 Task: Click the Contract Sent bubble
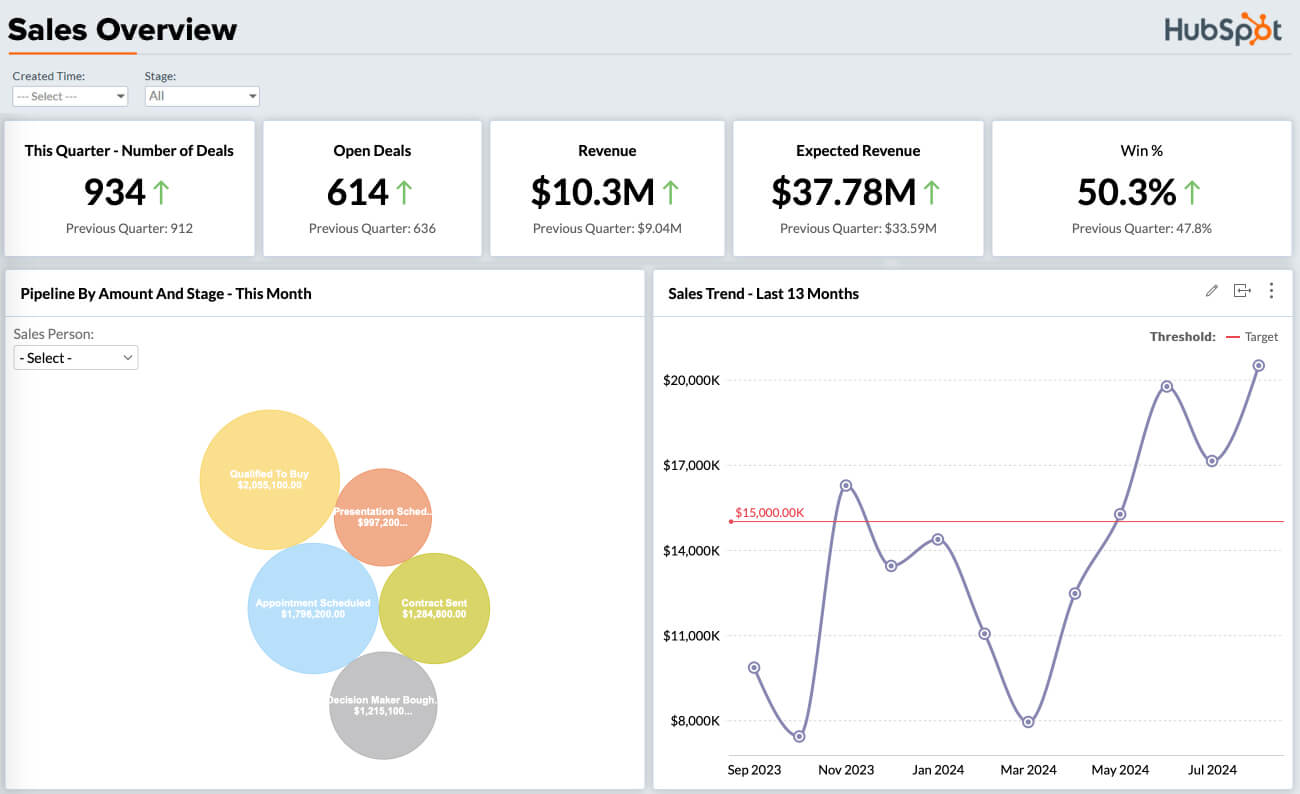(434, 608)
